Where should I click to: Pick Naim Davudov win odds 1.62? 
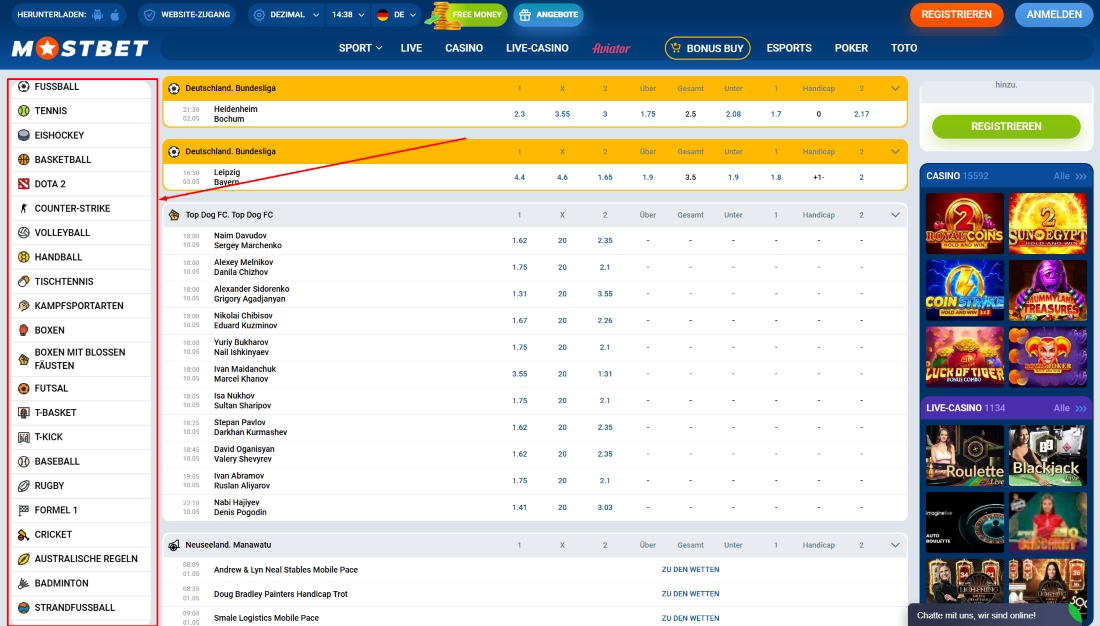(519, 240)
